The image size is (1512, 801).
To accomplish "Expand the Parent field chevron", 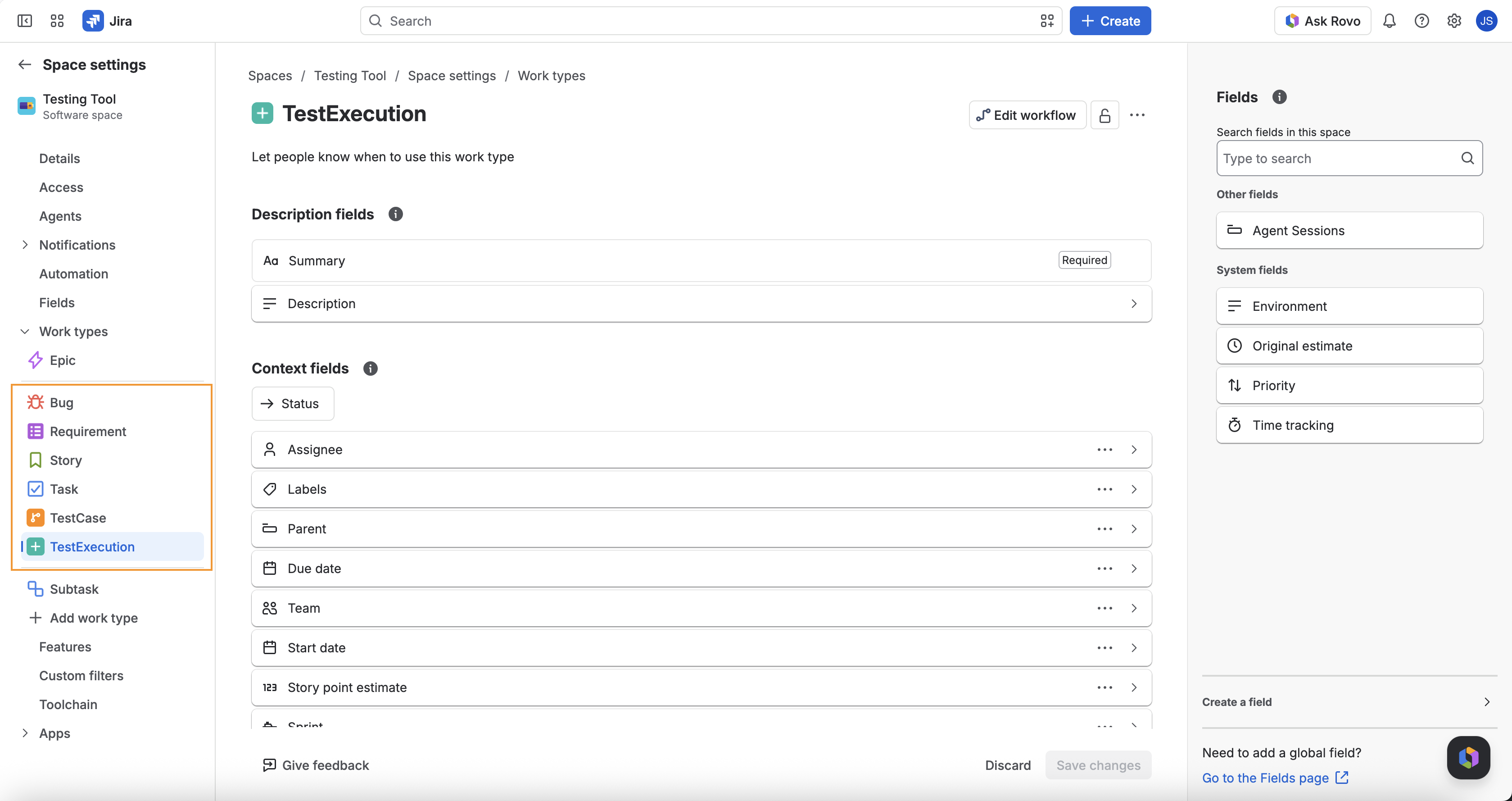I will (1133, 528).
